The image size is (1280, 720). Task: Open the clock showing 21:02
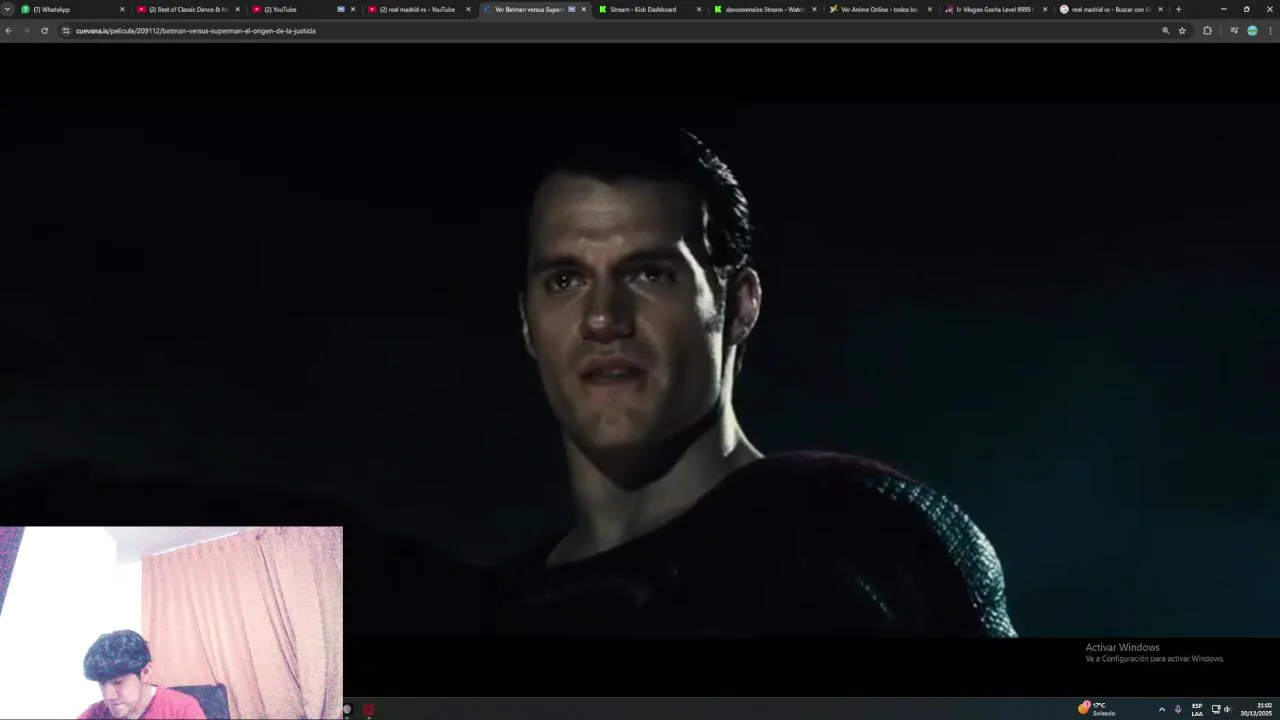click(x=1257, y=709)
